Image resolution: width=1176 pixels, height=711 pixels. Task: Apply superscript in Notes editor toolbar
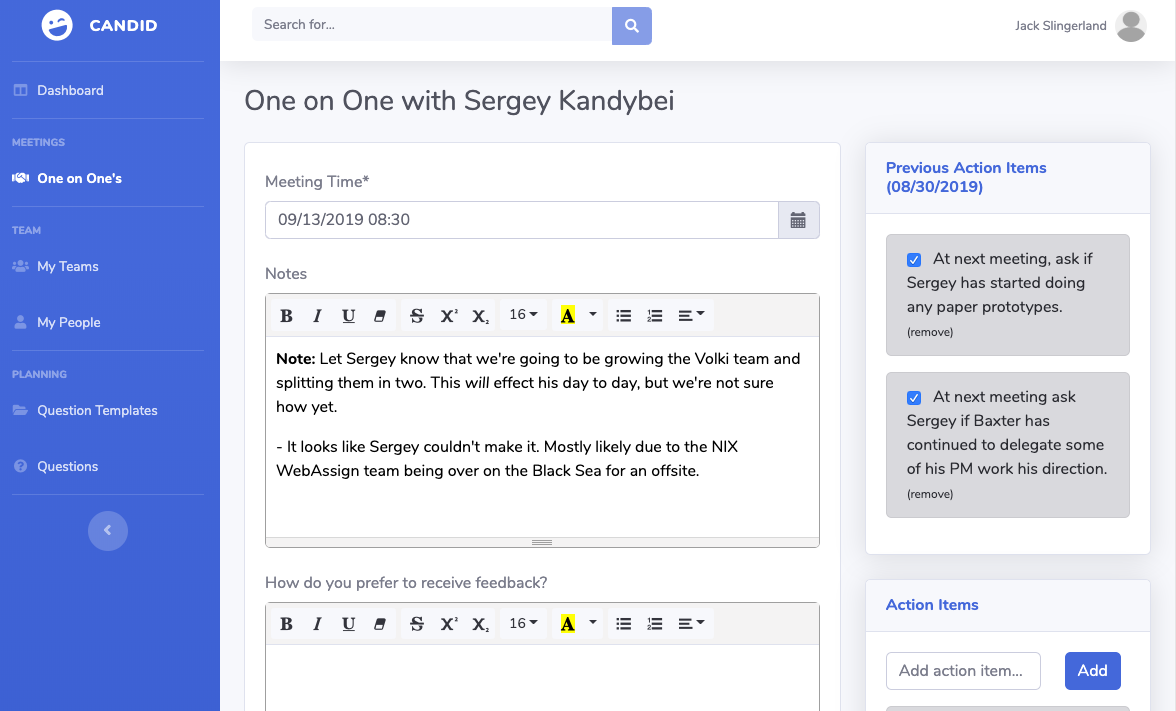[449, 316]
